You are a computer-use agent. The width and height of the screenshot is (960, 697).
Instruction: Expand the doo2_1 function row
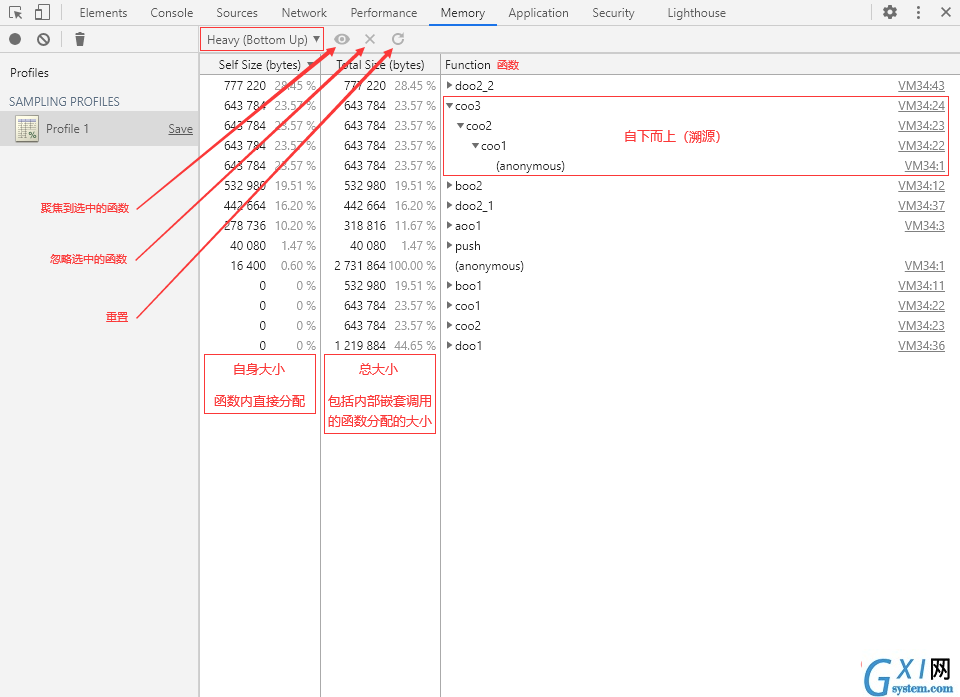click(x=449, y=205)
